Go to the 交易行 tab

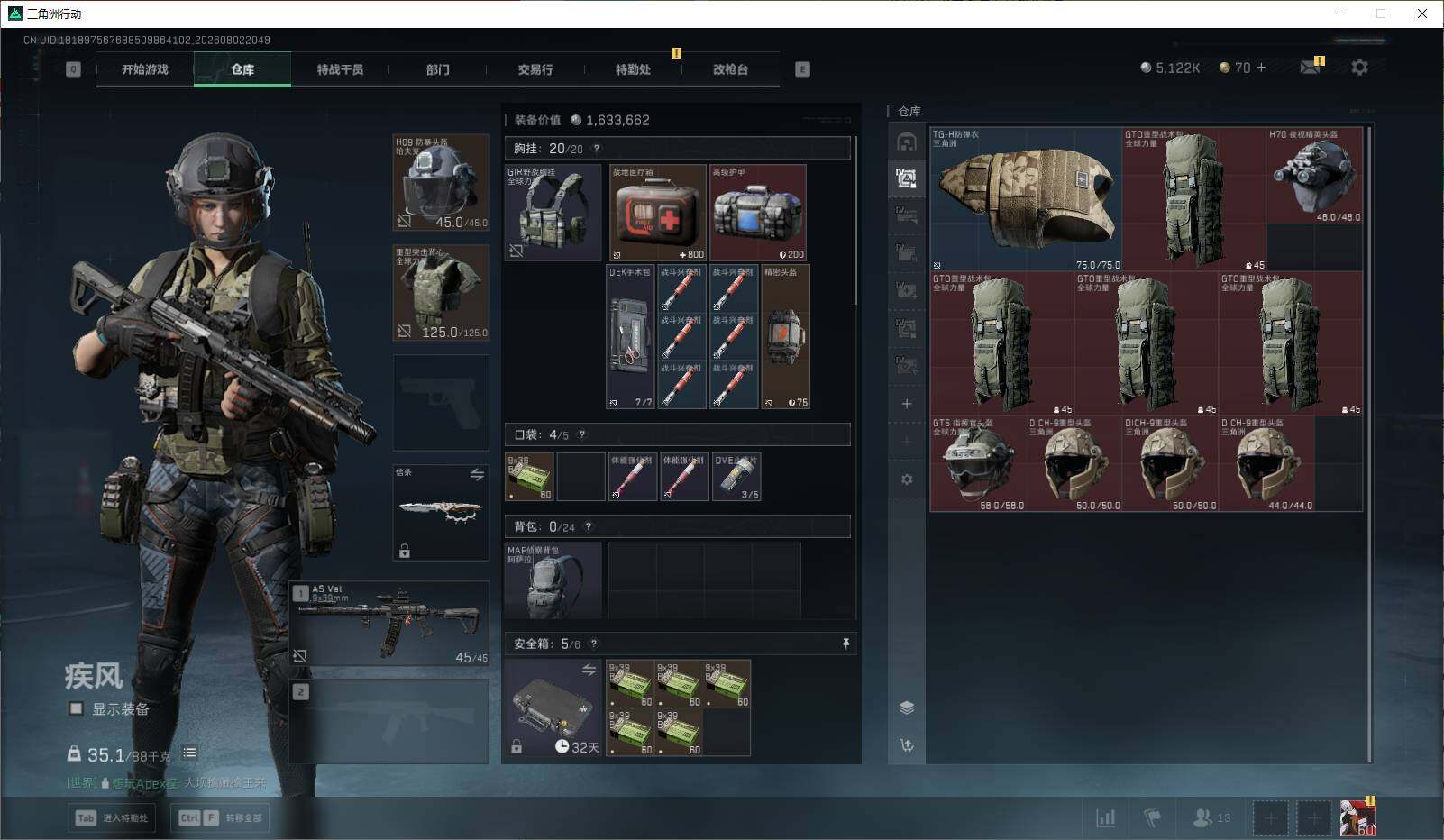tap(535, 69)
